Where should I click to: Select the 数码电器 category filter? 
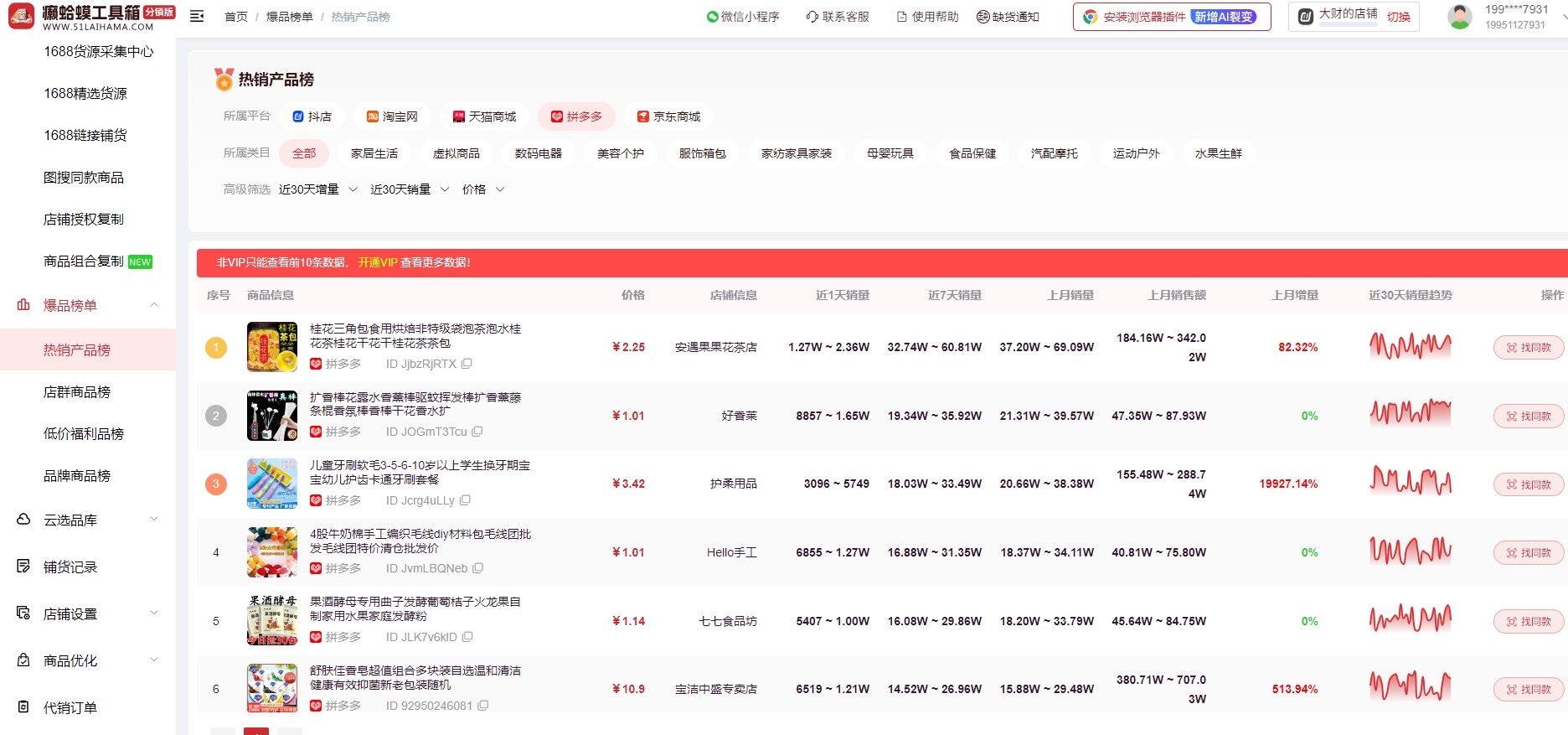pyautogui.click(x=539, y=153)
